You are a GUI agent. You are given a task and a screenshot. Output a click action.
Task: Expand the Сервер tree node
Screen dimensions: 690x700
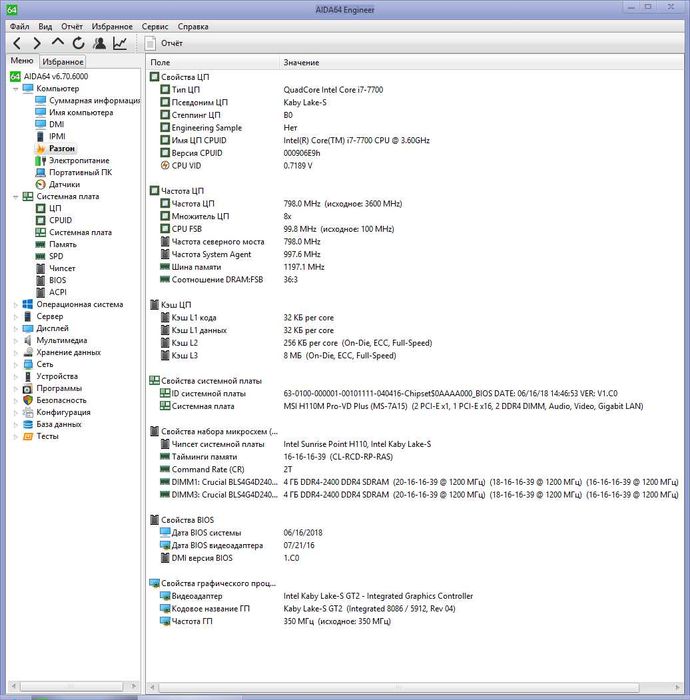16,317
